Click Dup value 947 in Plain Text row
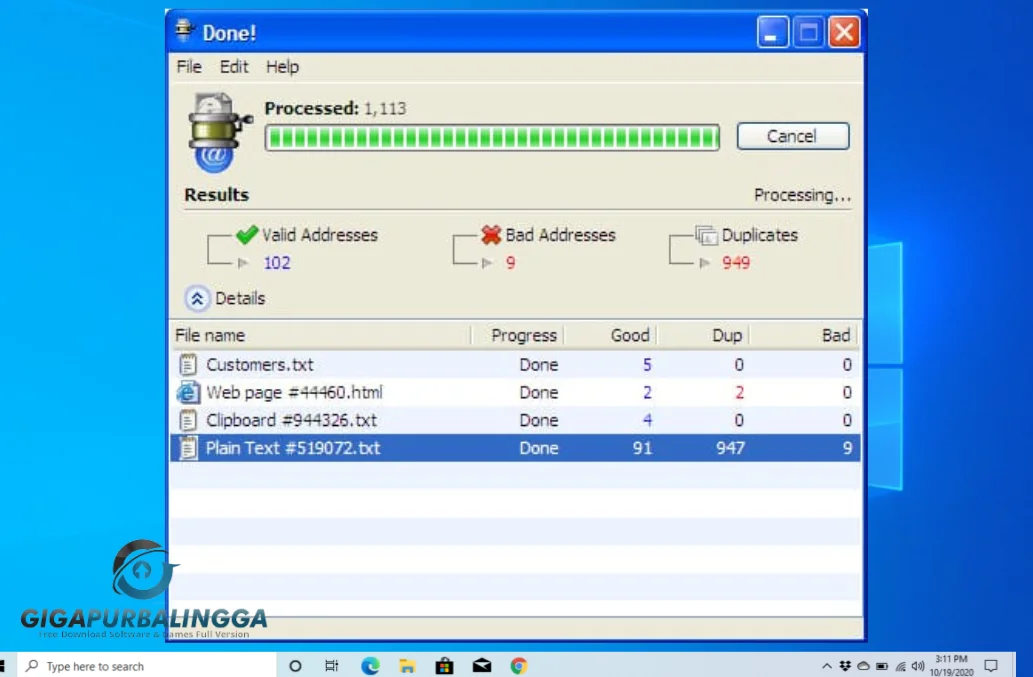This screenshot has width=1033, height=677. [731, 448]
